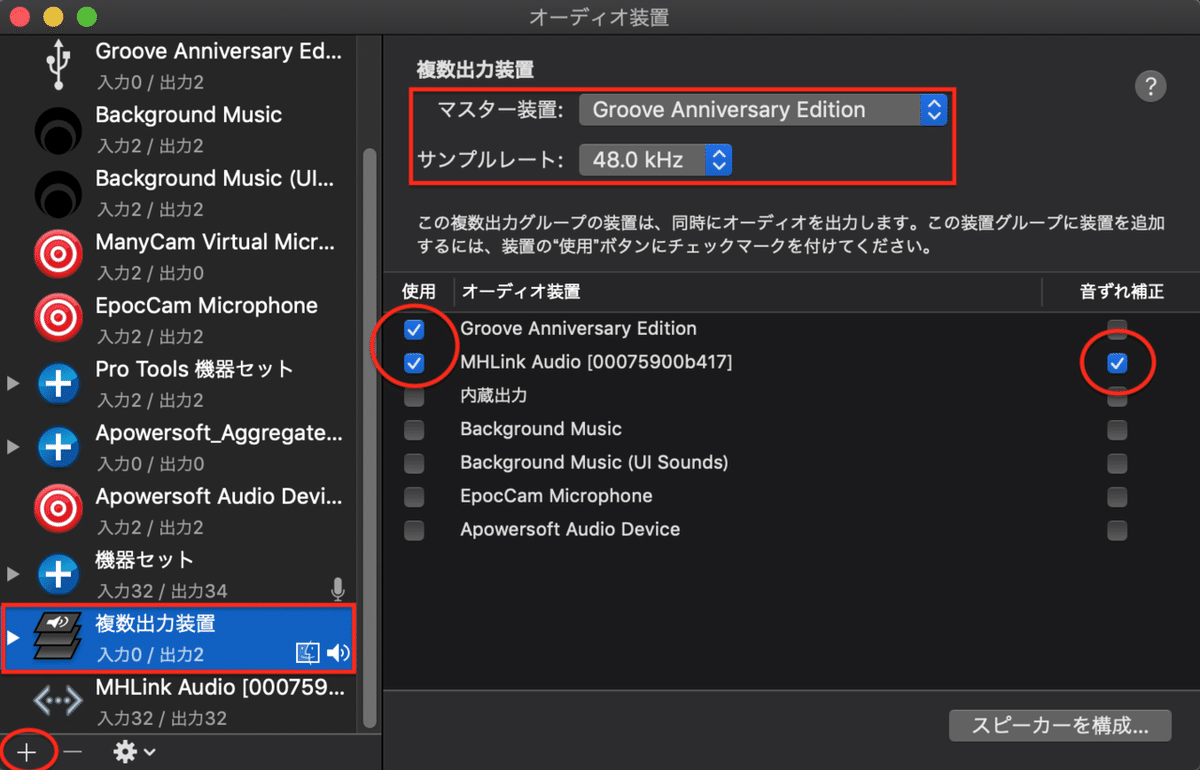Click the 複数出力装置 heading text

coord(475,70)
